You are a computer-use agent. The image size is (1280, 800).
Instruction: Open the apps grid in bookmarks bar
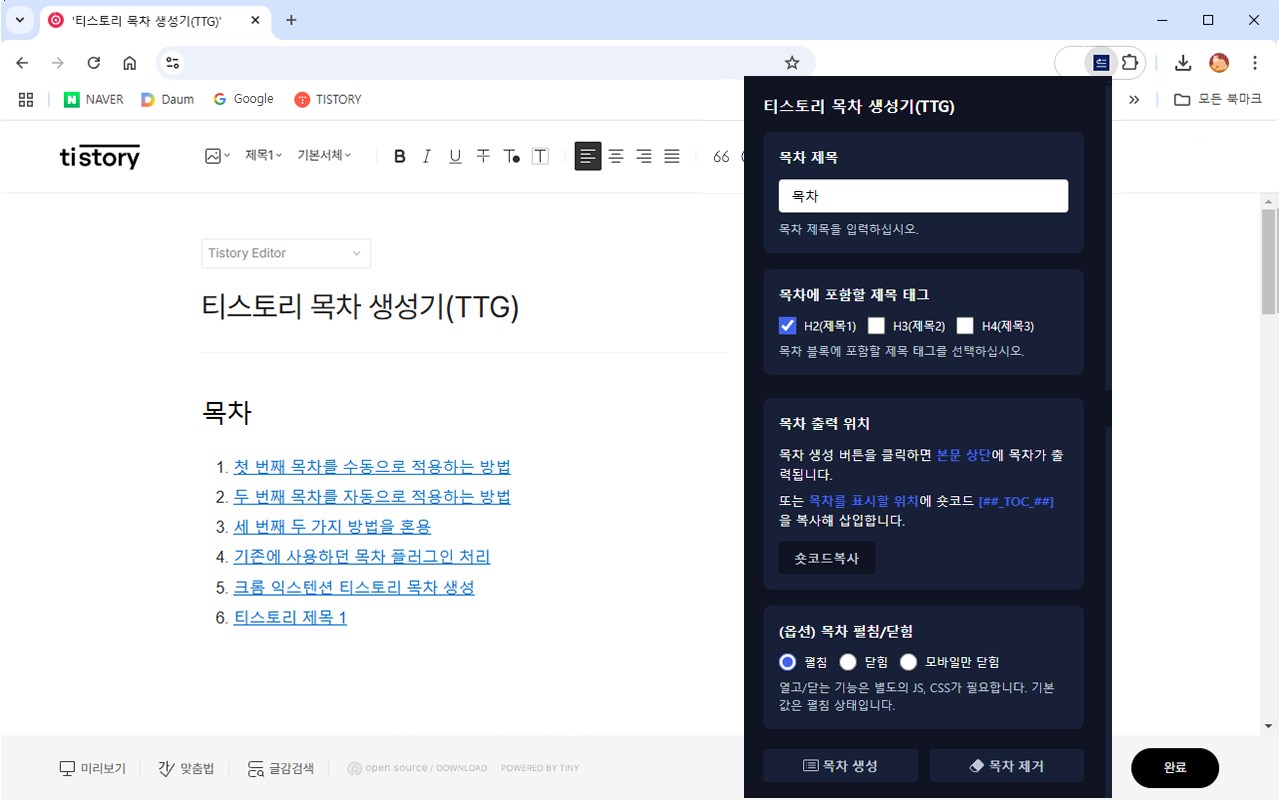point(26,99)
